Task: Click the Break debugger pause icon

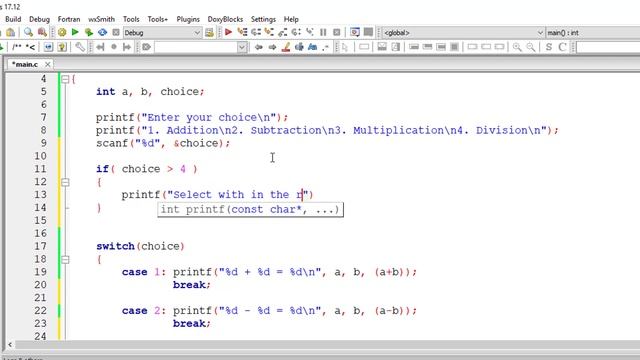Action: click(323, 33)
